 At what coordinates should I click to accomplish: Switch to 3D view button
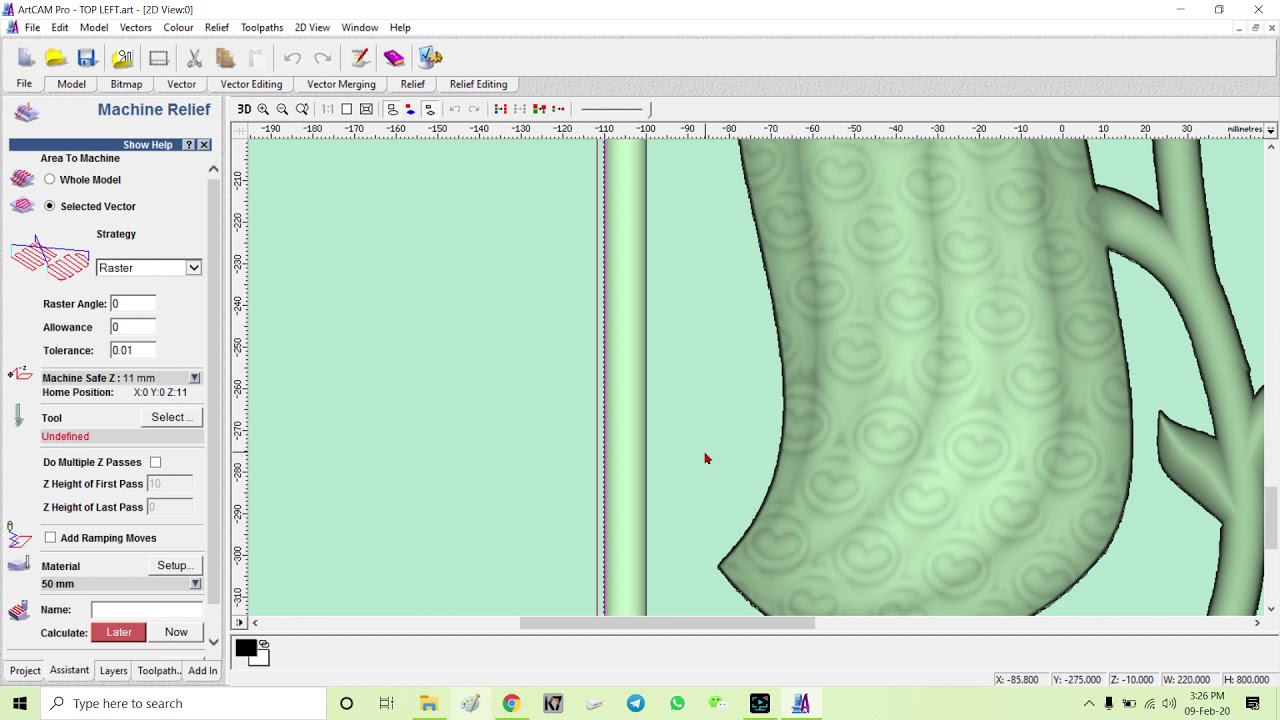coord(244,109)
